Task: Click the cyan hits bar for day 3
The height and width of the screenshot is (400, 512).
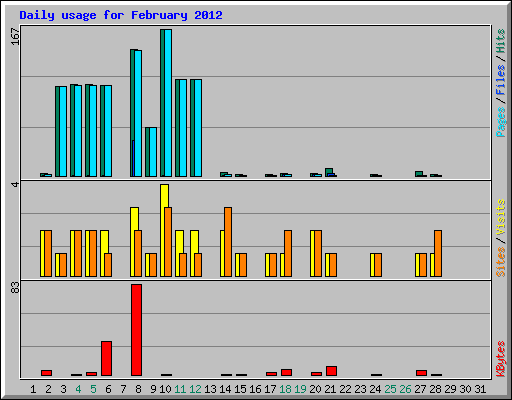Action: point(63,132)
